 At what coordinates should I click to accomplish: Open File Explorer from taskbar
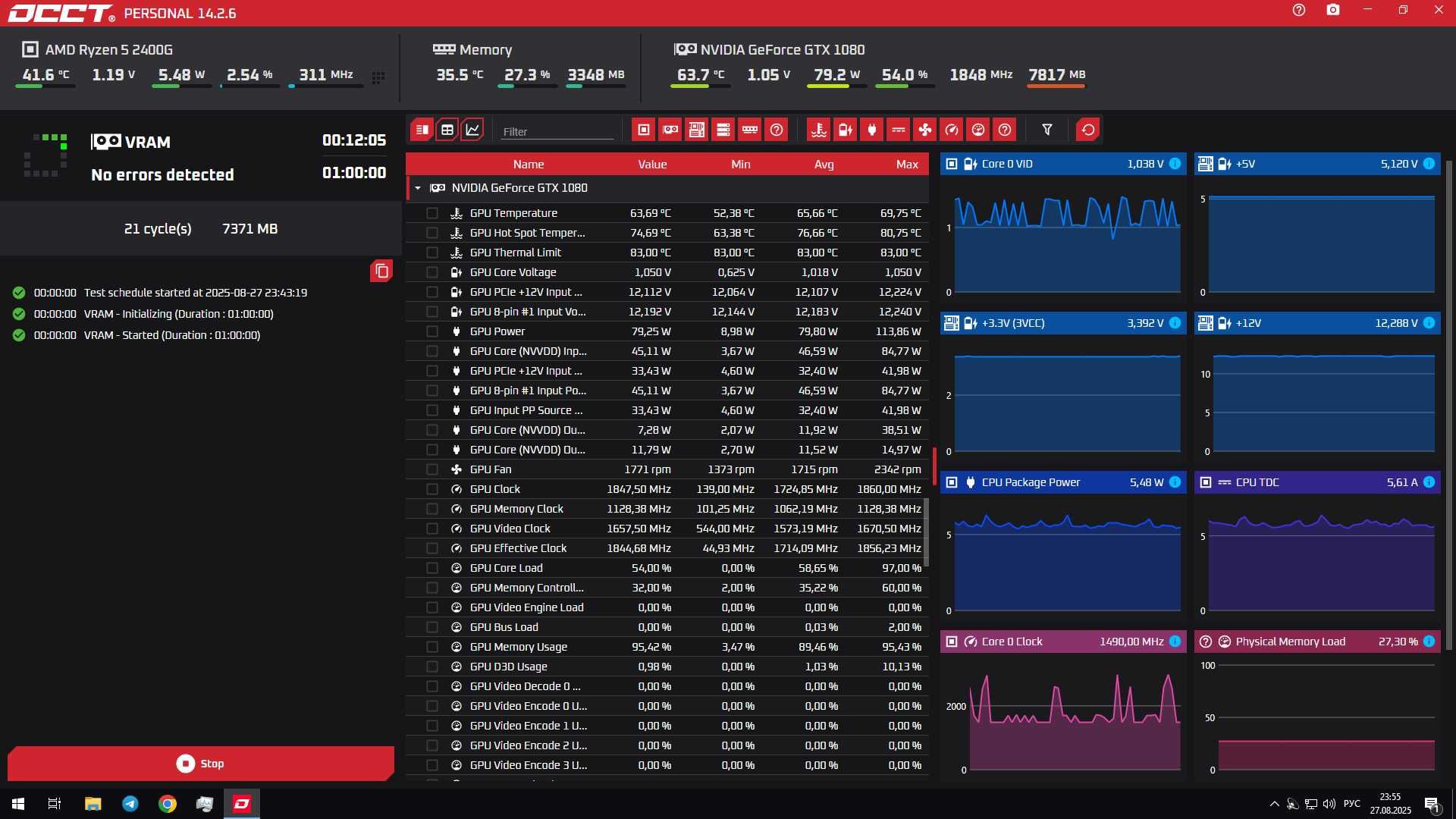[93, 804]
